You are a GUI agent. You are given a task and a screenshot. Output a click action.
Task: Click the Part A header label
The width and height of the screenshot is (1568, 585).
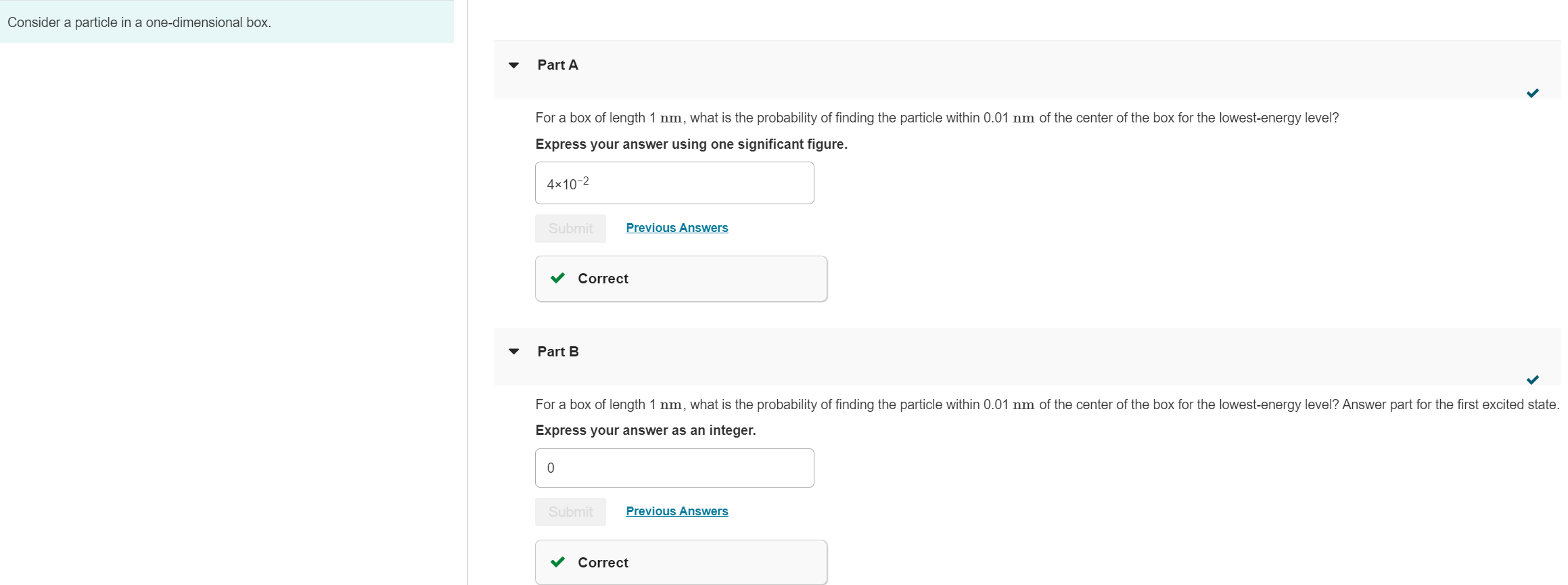pyautogui.click(x=557, y=65)
